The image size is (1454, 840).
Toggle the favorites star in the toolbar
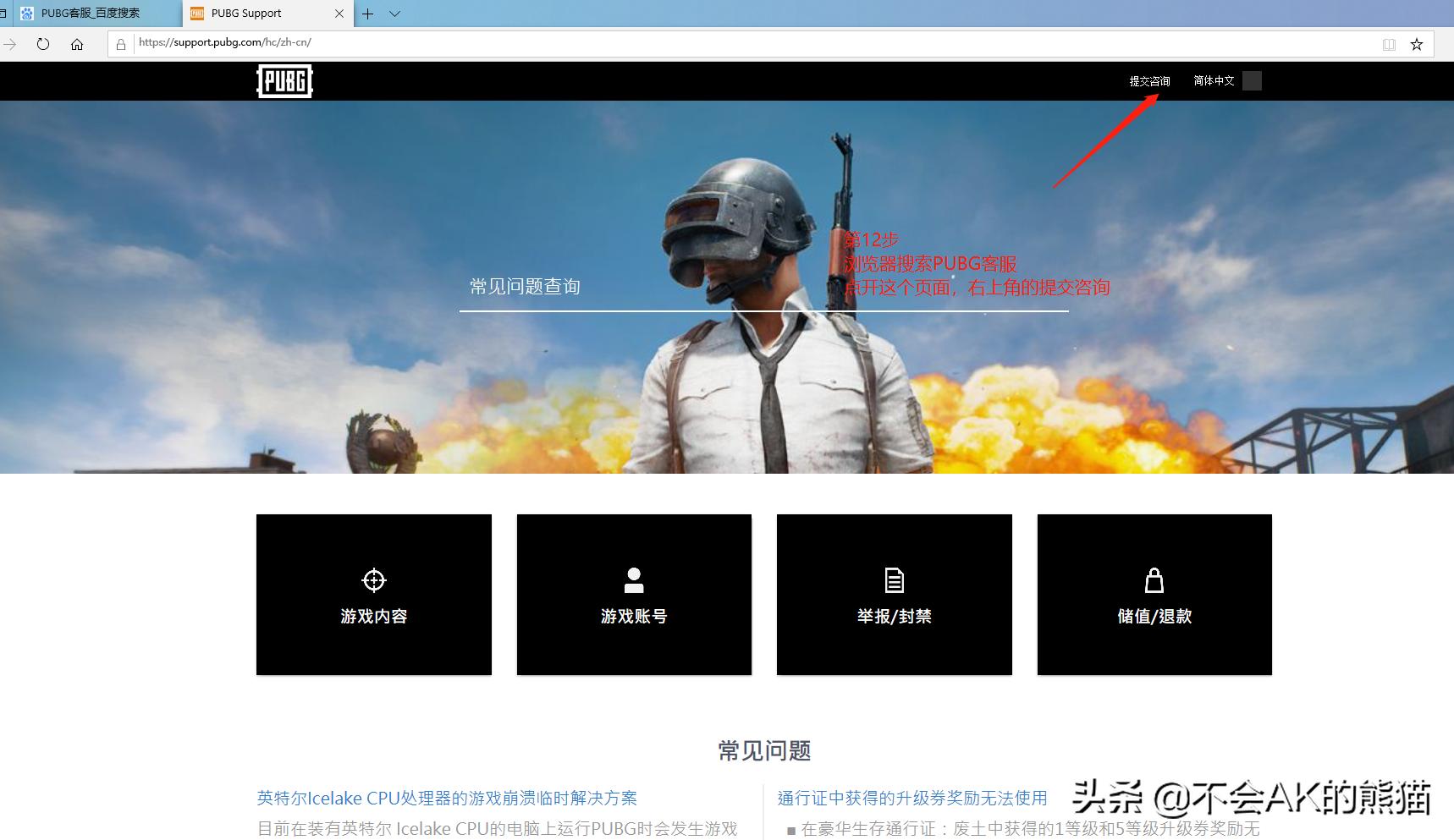click(1417, 43)
